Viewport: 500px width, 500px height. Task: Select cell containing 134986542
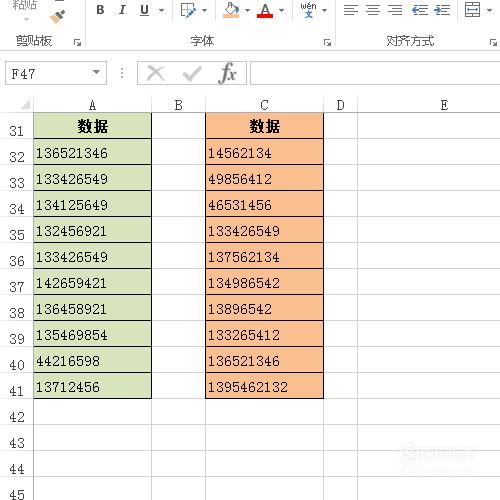point(264,282)
